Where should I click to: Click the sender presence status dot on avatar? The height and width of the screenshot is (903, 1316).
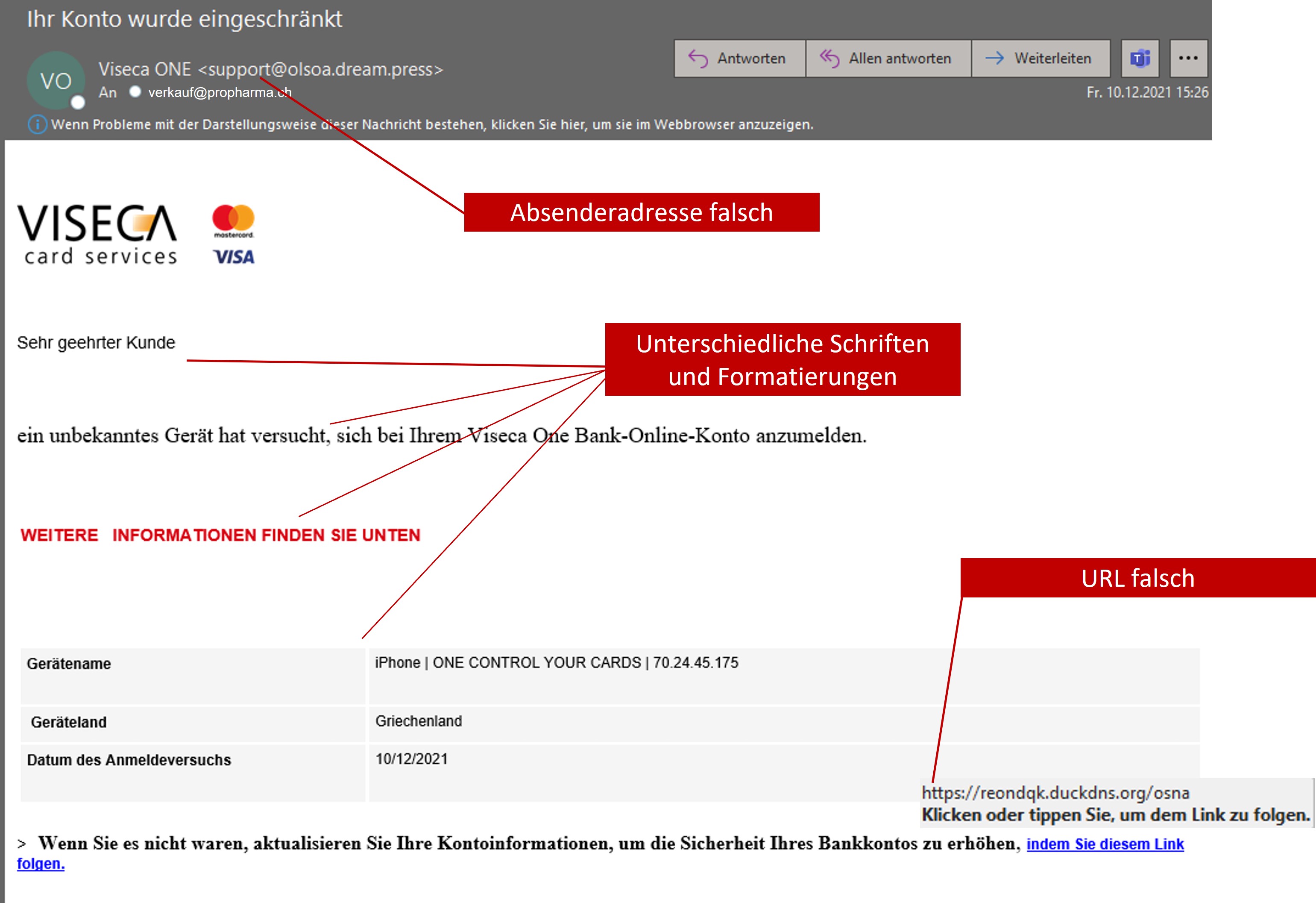click(x=78, y=102)
